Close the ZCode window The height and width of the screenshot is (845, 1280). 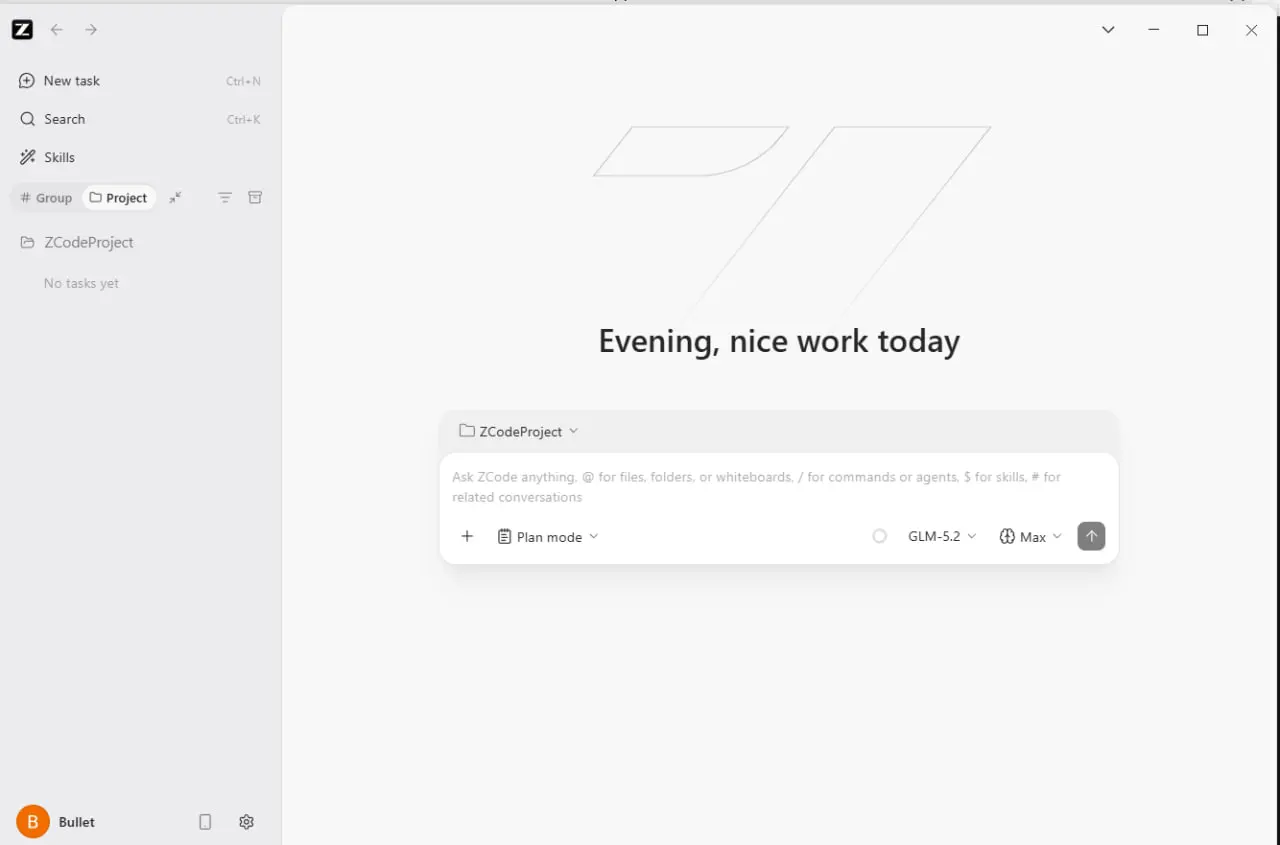coord(1251,30)
